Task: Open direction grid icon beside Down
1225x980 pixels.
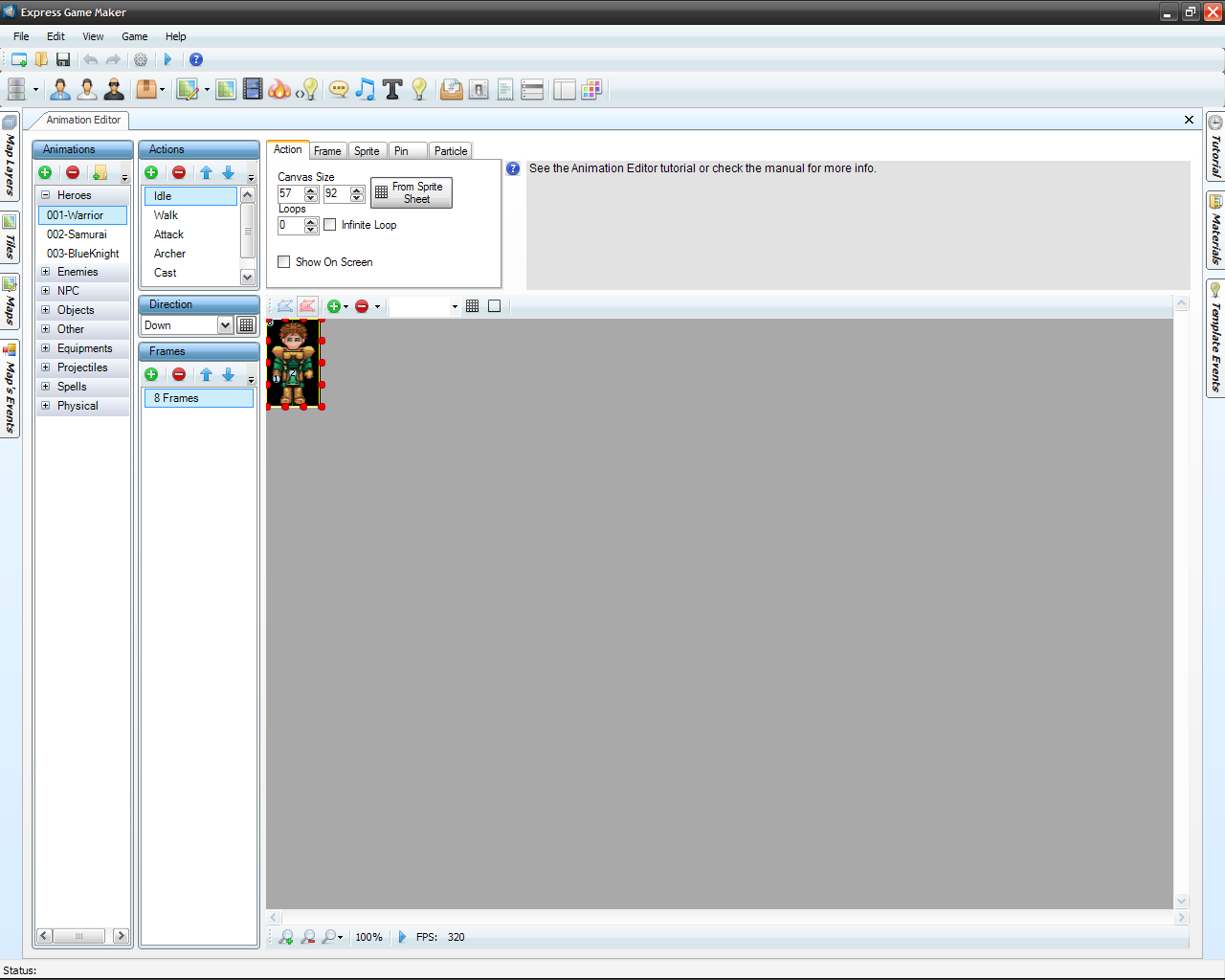Action: [246, 325]
